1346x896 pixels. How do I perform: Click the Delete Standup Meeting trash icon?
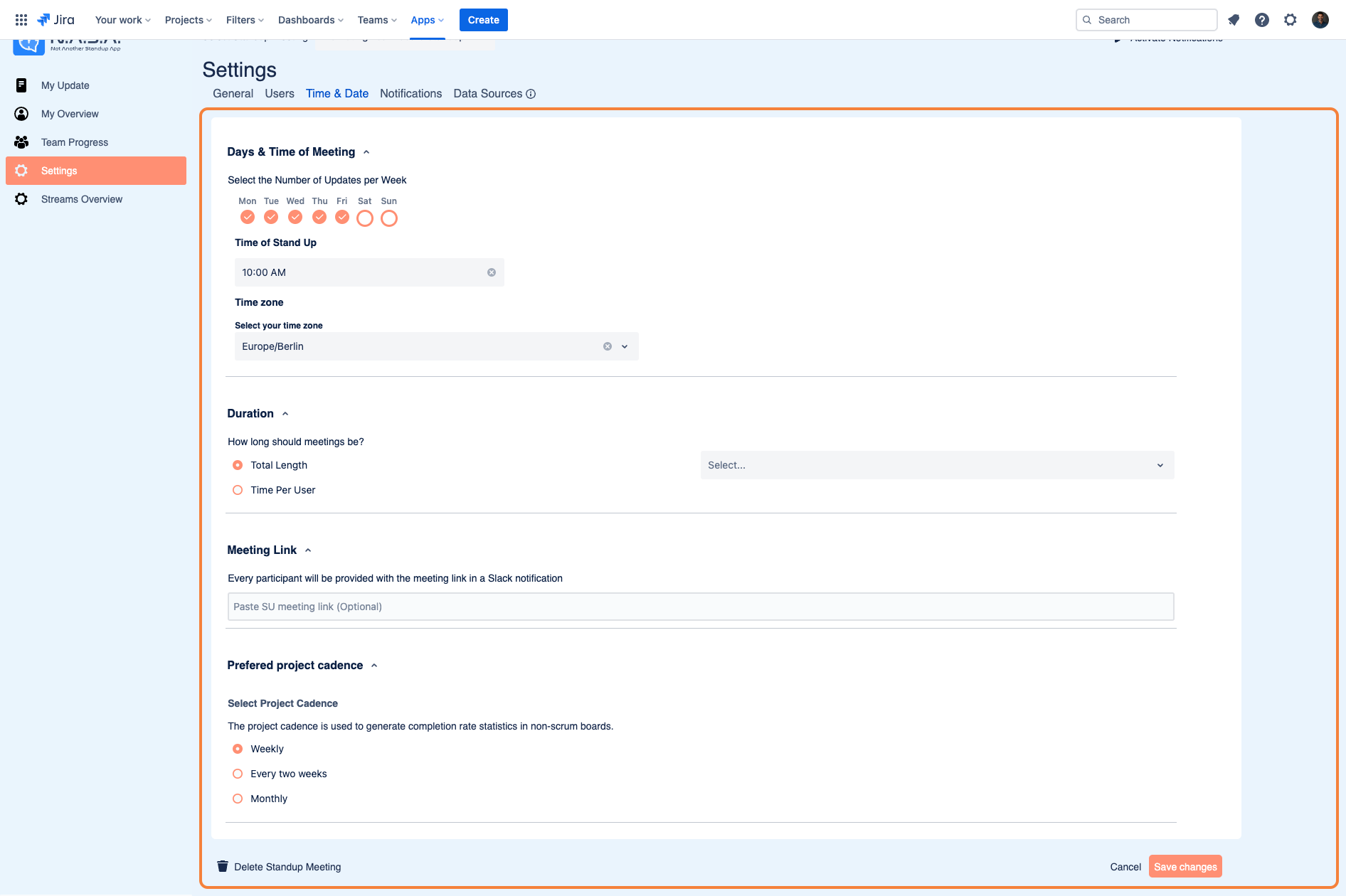[x=223, y=866]
